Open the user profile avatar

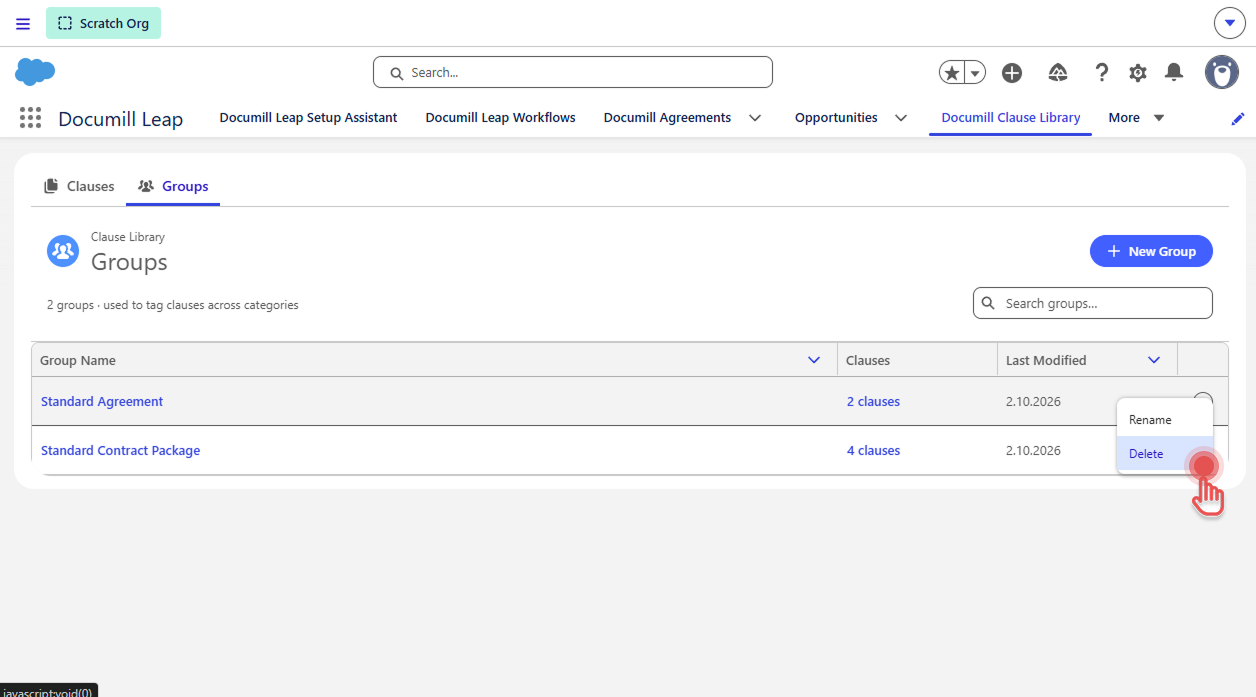[1222, 72]
